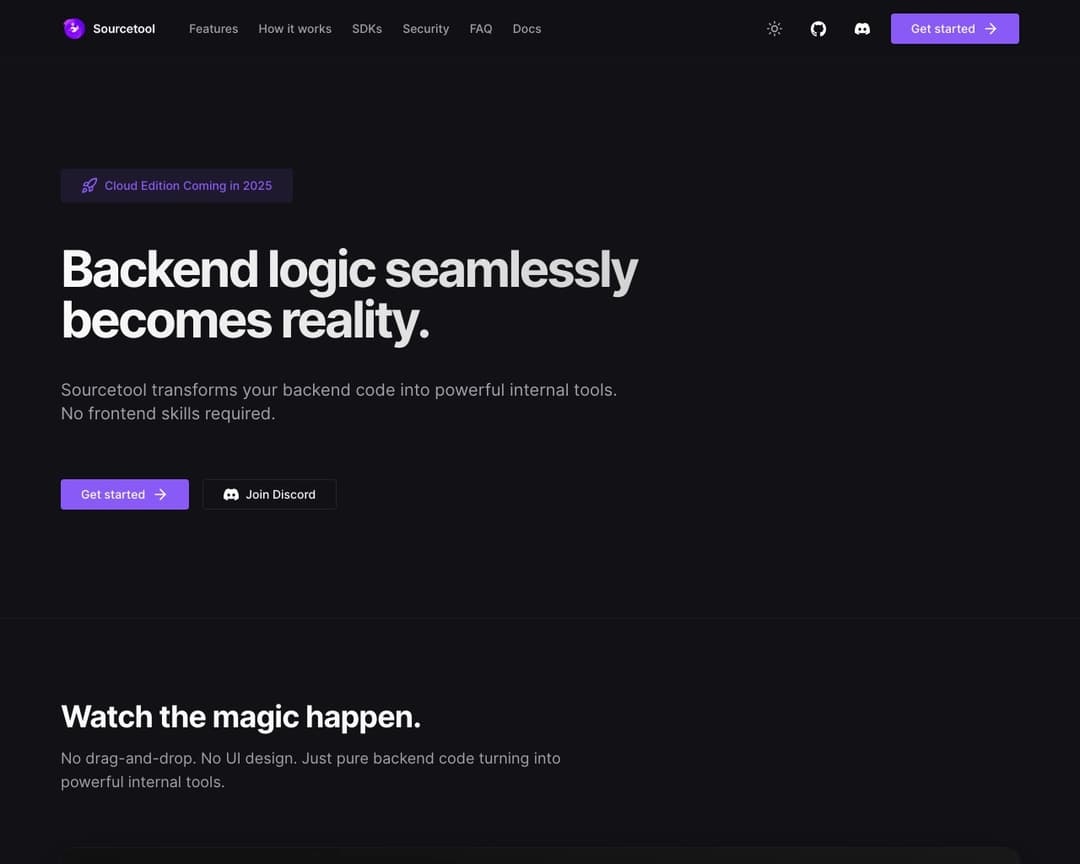The image size is (1080, 864).
Task: Click the Join Discord button
Action: 269,494
